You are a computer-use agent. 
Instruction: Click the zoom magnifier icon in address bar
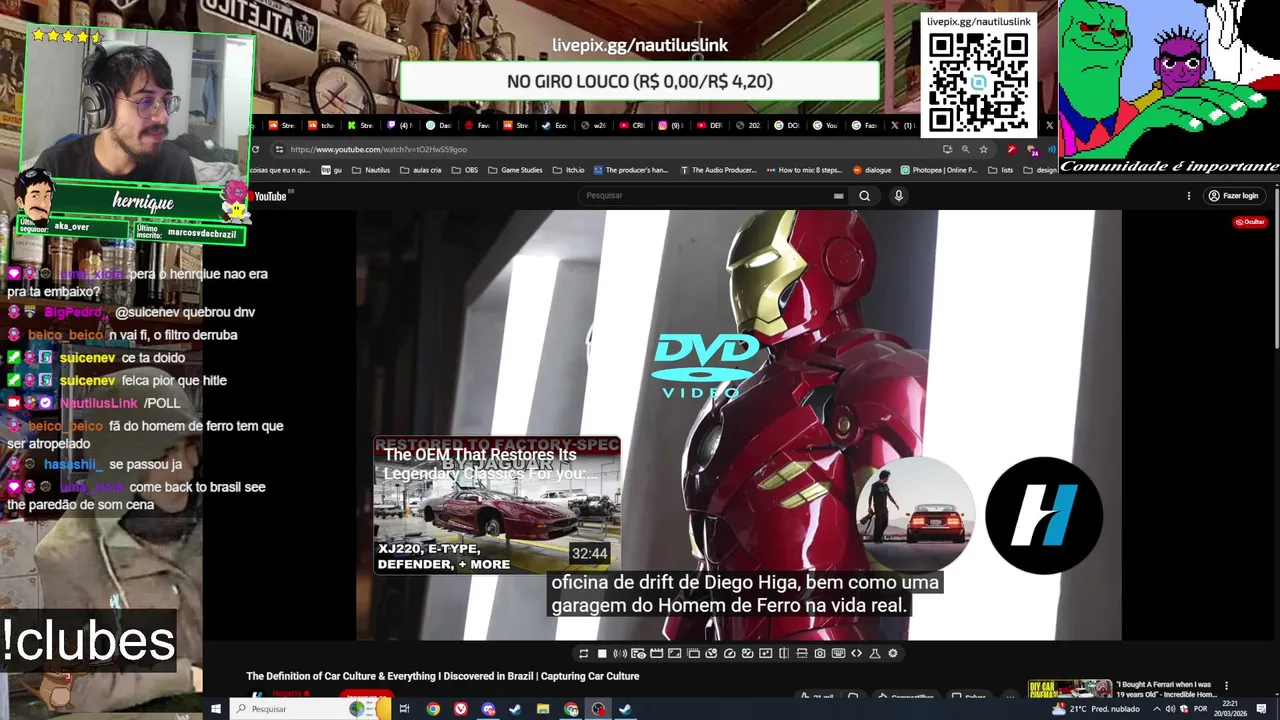coord(965,149)
